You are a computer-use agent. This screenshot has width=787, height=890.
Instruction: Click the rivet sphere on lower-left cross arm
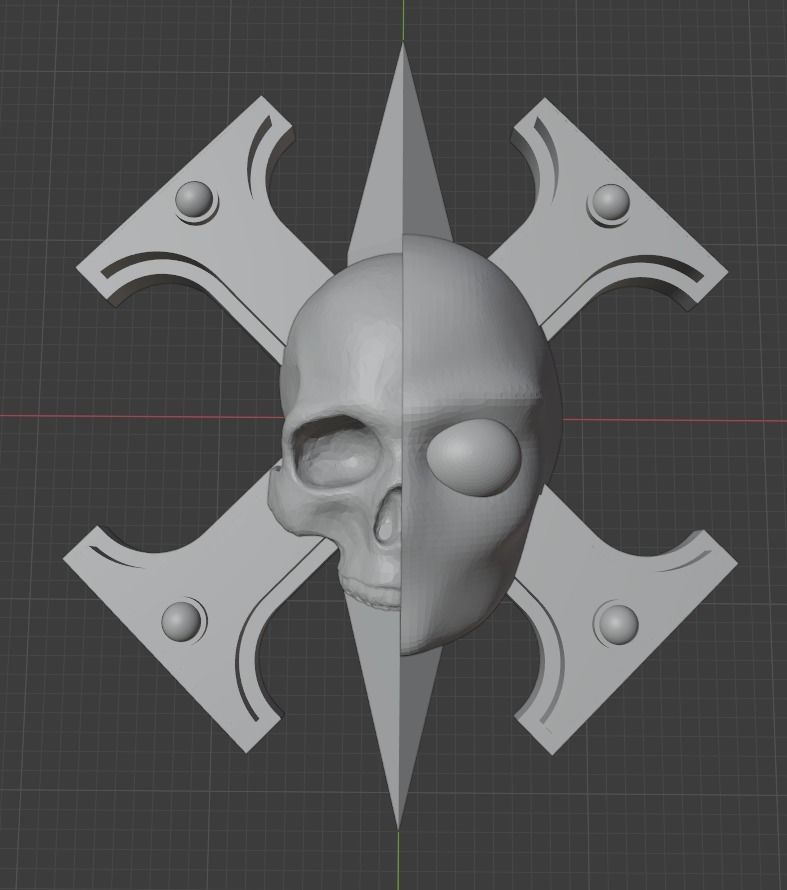pos(181,621)
